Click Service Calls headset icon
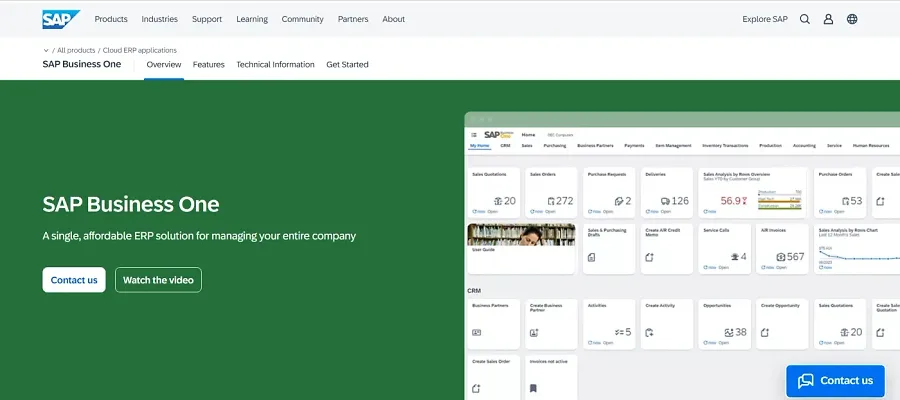This screenshot has height=400, width=900. [x=734, y=257]
